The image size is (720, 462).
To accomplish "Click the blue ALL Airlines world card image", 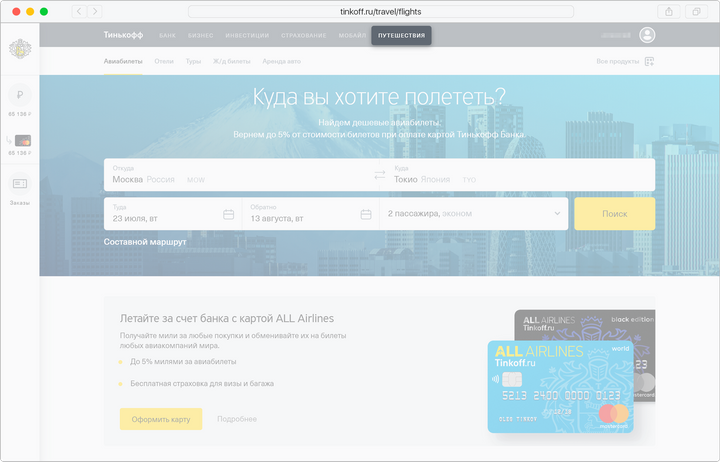I will (560, 387).
